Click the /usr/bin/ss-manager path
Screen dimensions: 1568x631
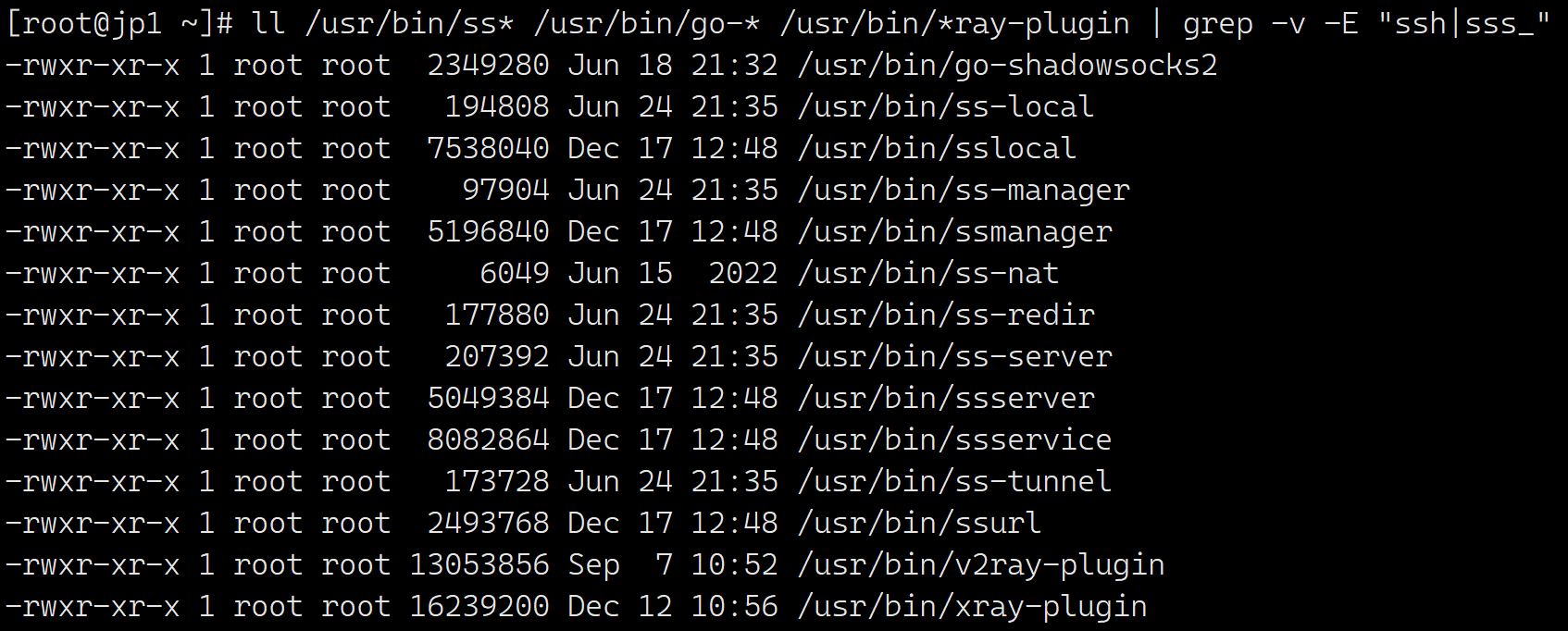pos(964,191)
